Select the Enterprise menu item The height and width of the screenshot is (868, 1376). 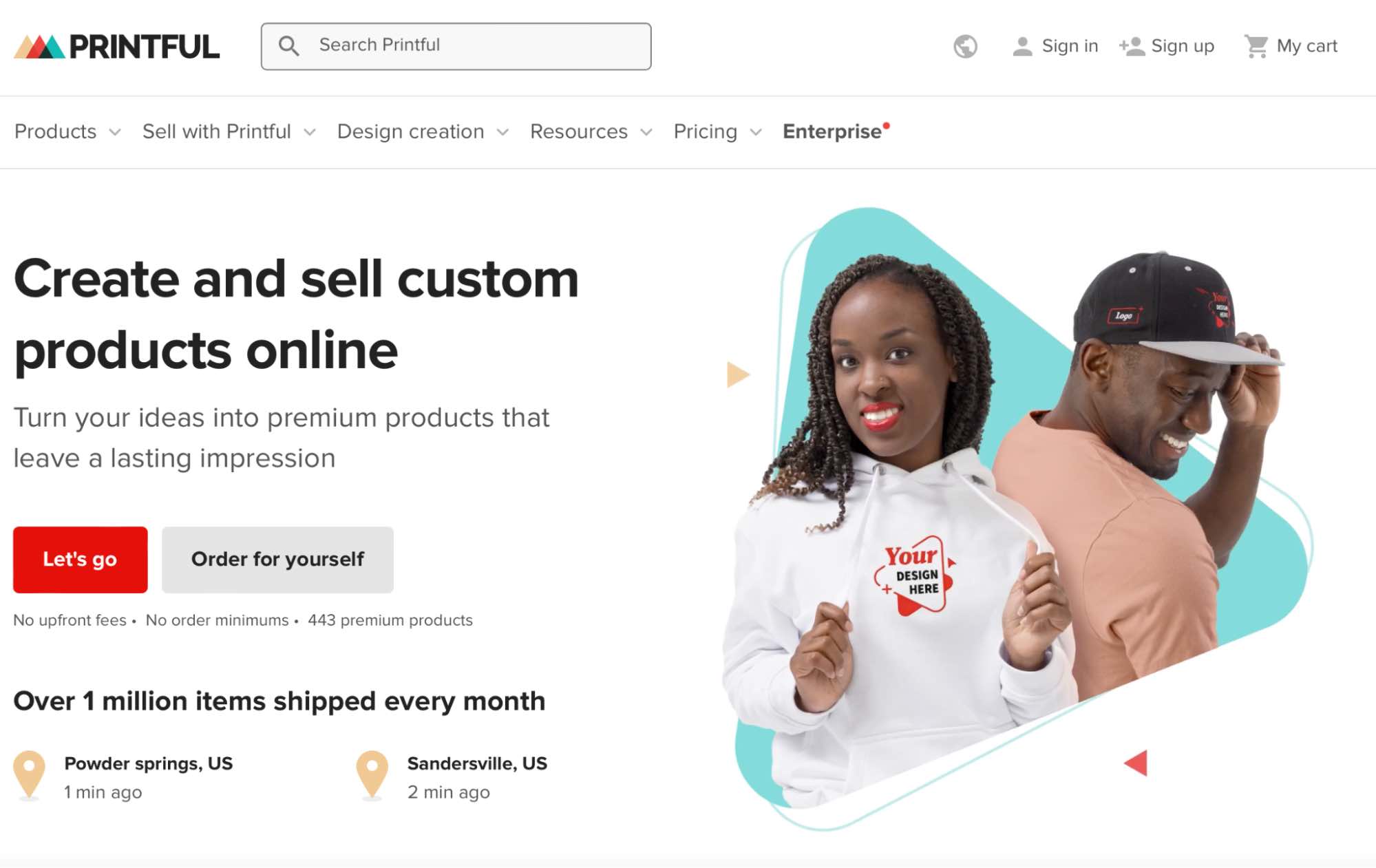tap(832, 131)
